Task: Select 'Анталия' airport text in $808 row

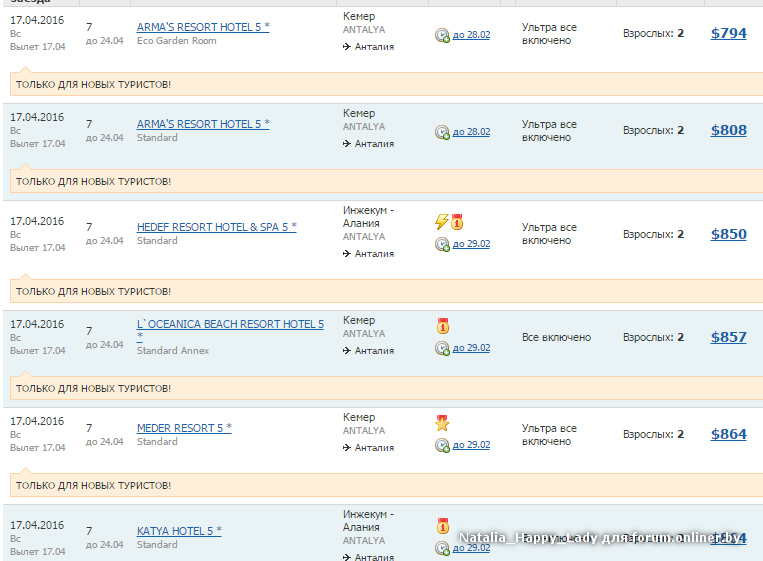Action: (x=374, y=144)
